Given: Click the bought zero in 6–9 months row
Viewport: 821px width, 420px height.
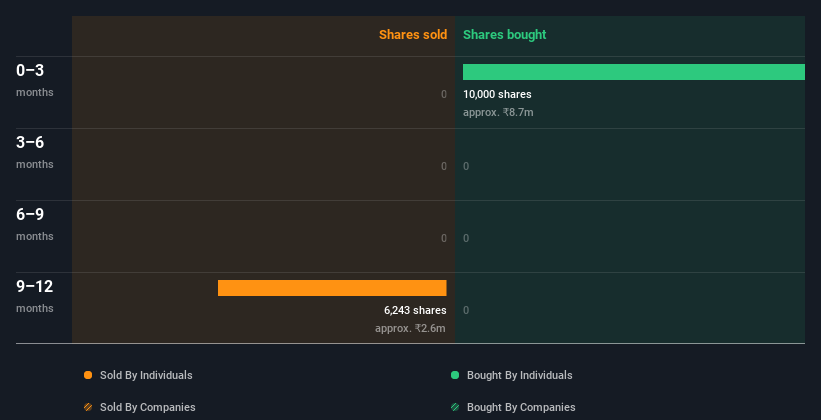Looking at the screenshot, I should (466, 238).
